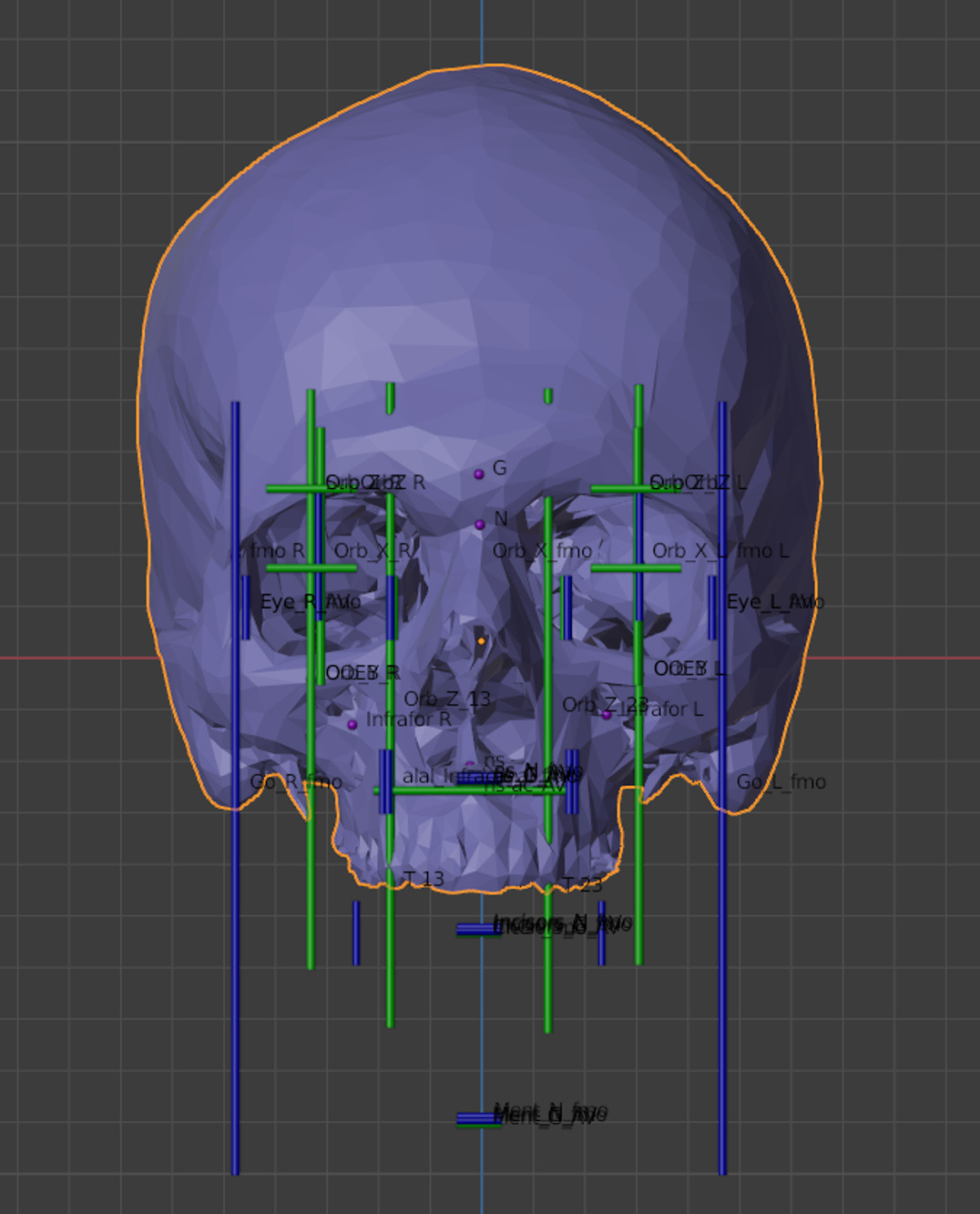This screenshot has height=1214, width=980.
Task: Select the T 13 label below the teeth
Action: pos(424,879)
